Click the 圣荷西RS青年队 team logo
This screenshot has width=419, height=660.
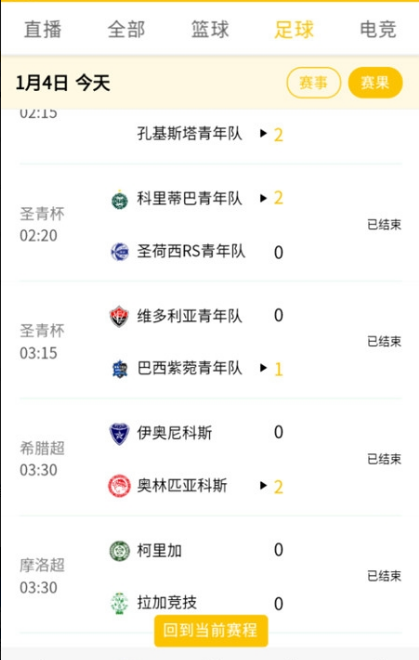120,252
